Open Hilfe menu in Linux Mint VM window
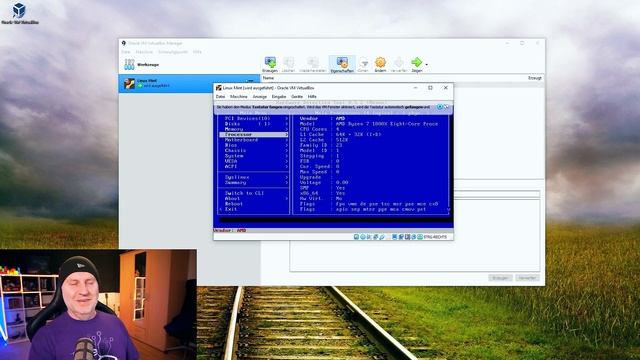 [x=312, y=97]
